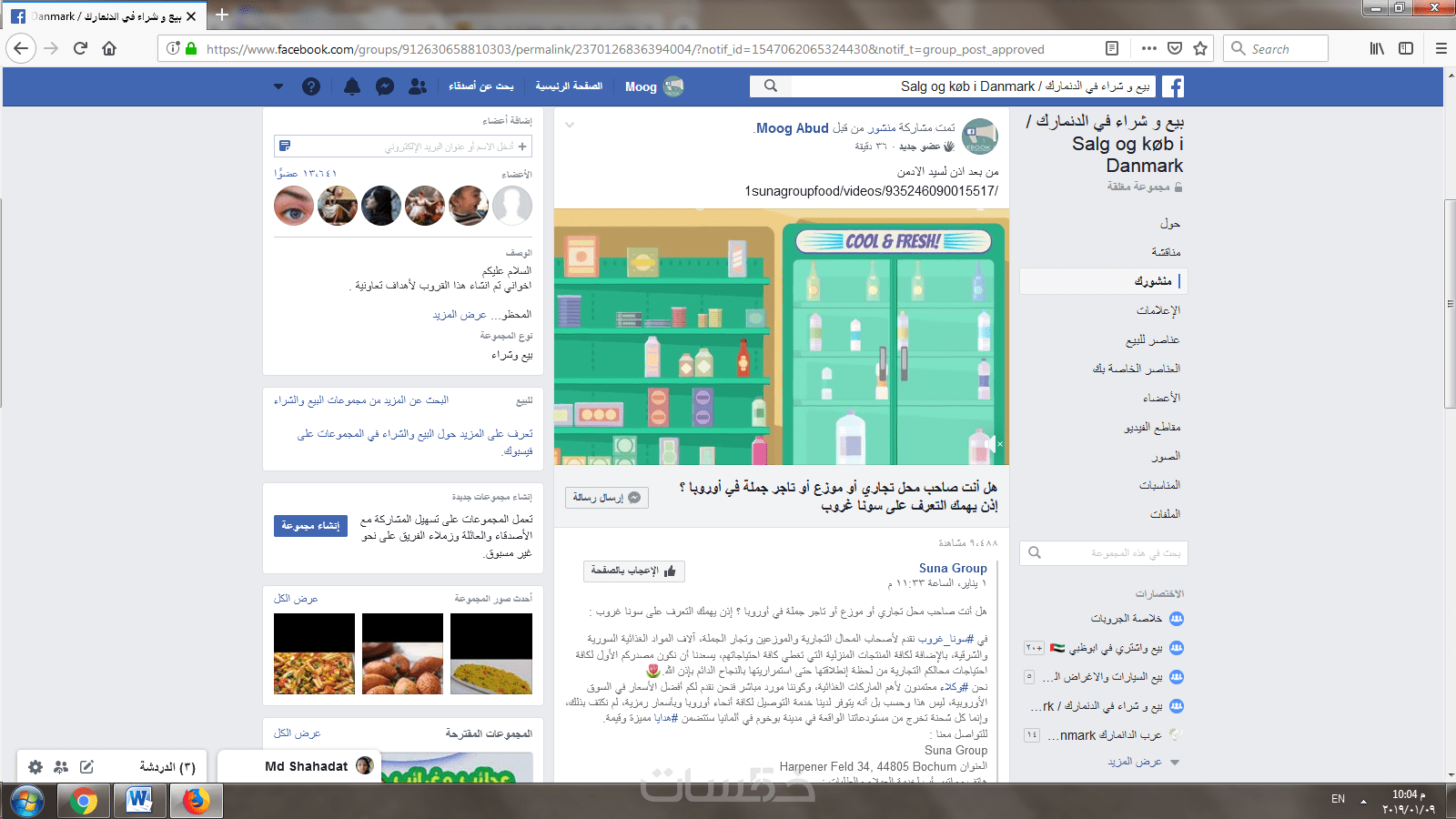The width and height of the screenshot is (1456, 819).
Task: Open Moog profile in the header
Action: 654,86
